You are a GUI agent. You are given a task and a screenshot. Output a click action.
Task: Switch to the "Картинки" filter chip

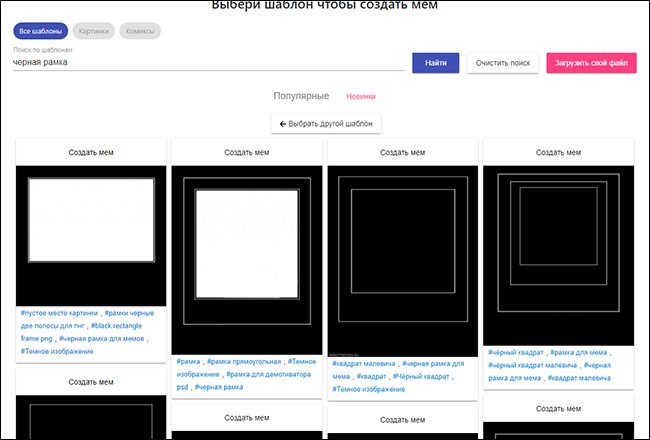point(93,31)
